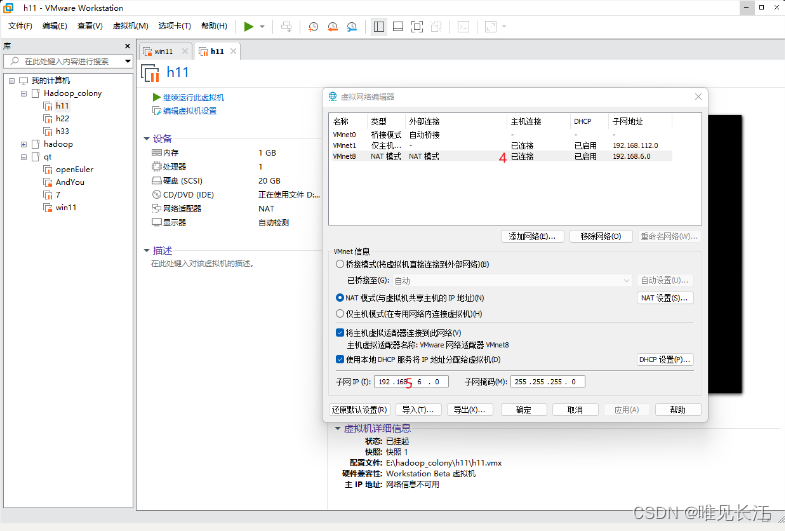
Task: Select 仅主机模式 radio button
Action: 340,314
